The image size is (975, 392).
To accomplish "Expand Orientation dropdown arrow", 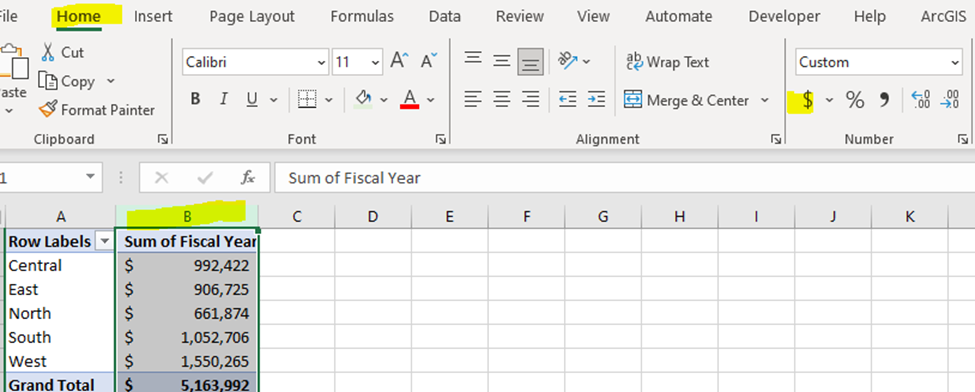I will 586,61.
